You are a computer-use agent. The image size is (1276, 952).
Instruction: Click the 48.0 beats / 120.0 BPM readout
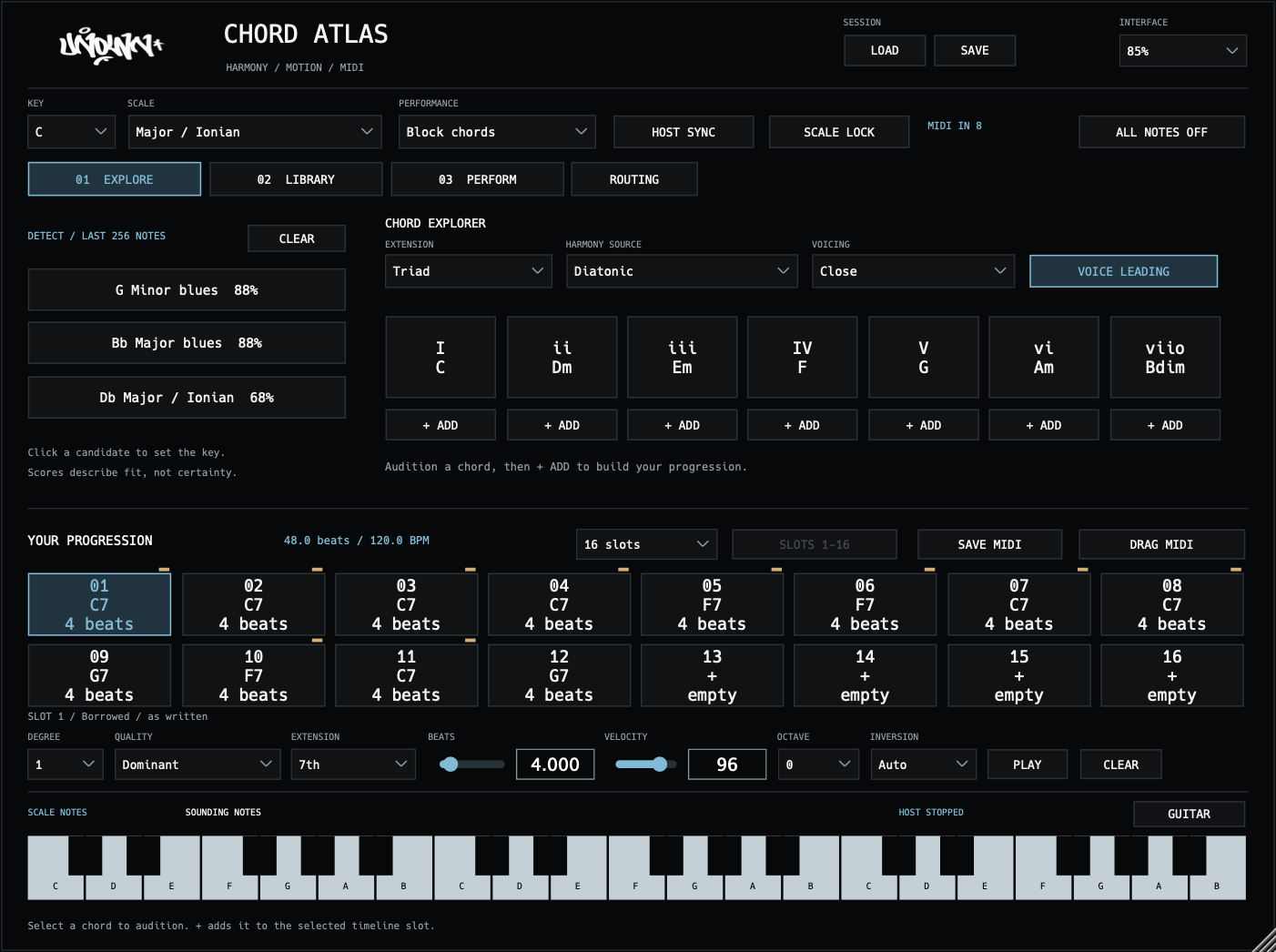click(x=357, y=541)
